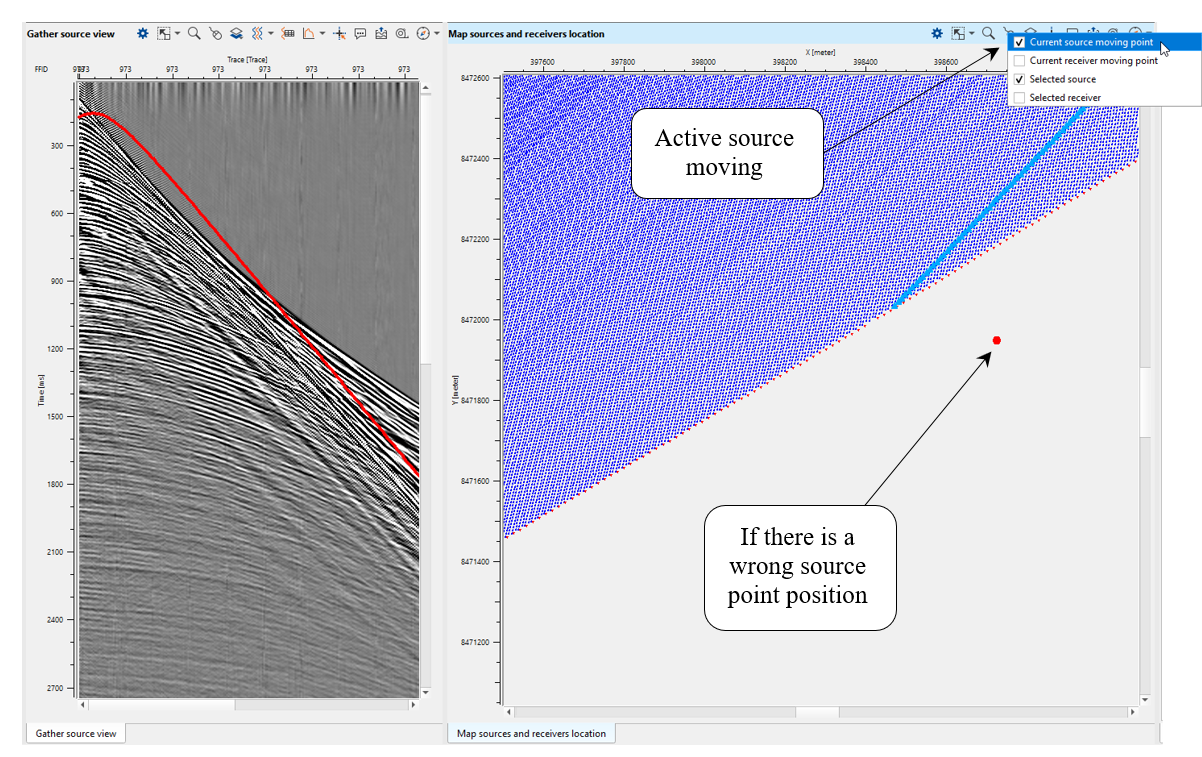Uncheck Current source moving point
The width and height of the screenshot is (1202, 757).
click(x=1019, y=43)
